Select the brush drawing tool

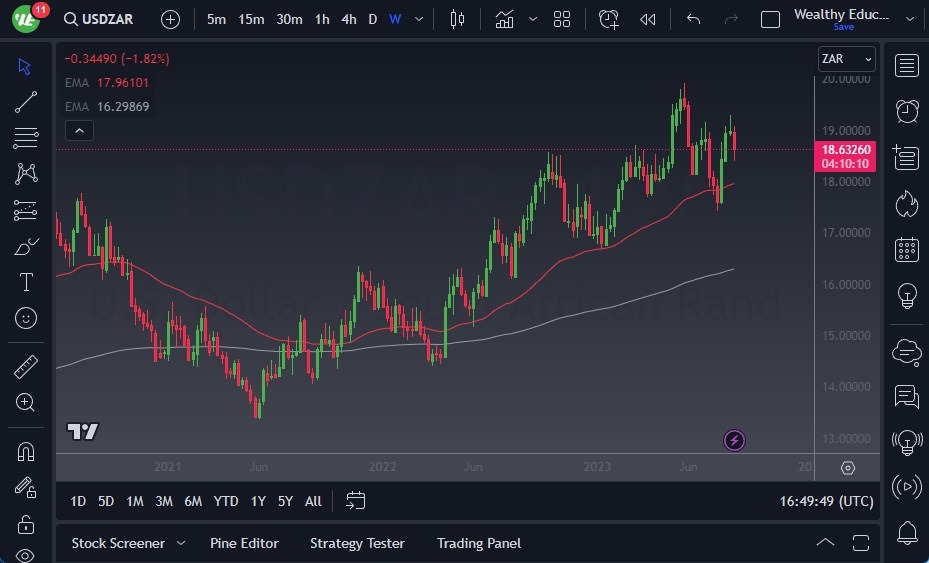(27, 246)
